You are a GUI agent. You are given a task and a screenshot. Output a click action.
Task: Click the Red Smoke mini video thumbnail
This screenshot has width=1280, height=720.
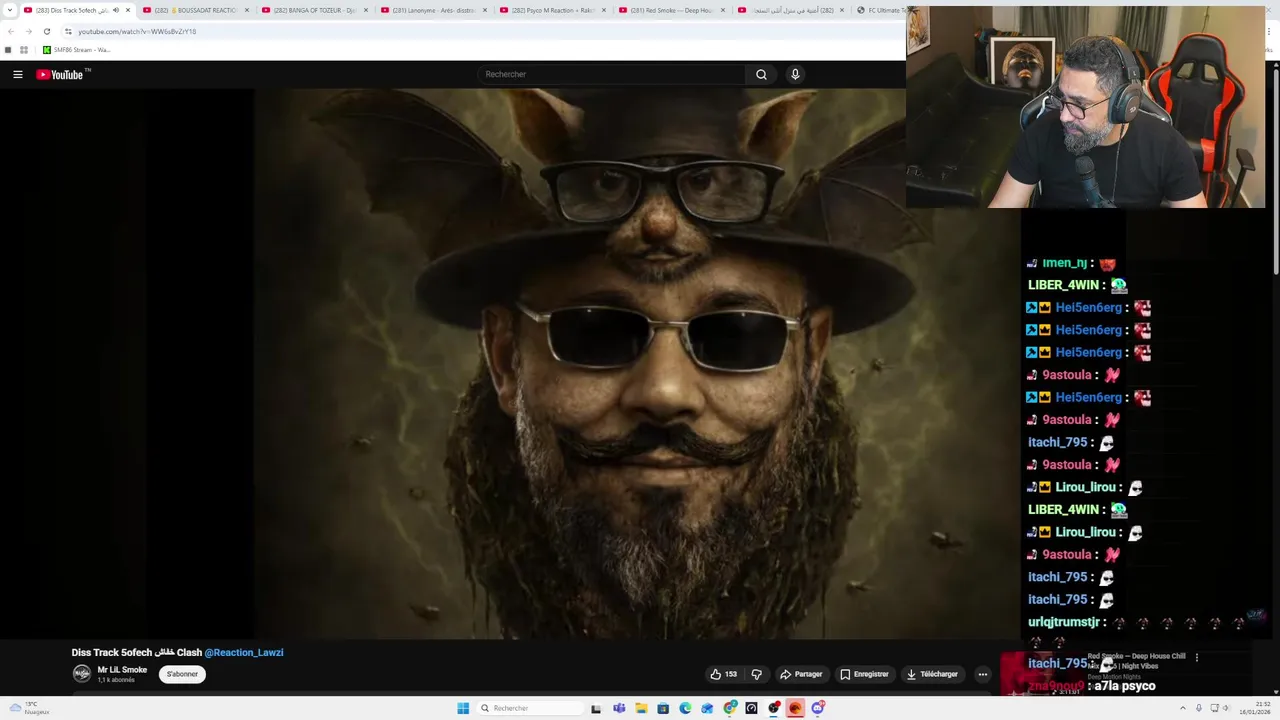pos(1041,672)
